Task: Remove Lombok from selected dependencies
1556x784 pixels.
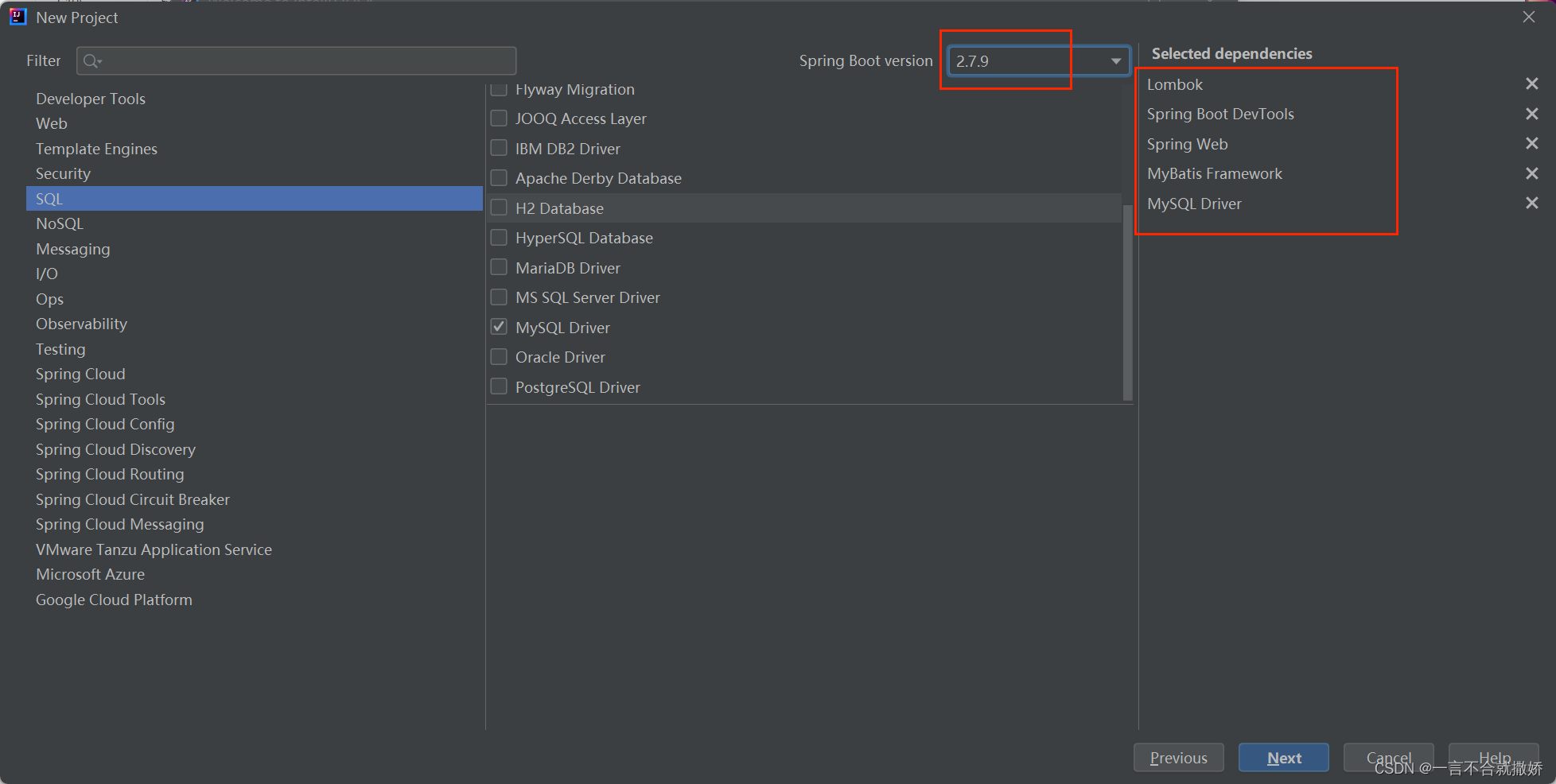Action: click(x=1531, y=83)
